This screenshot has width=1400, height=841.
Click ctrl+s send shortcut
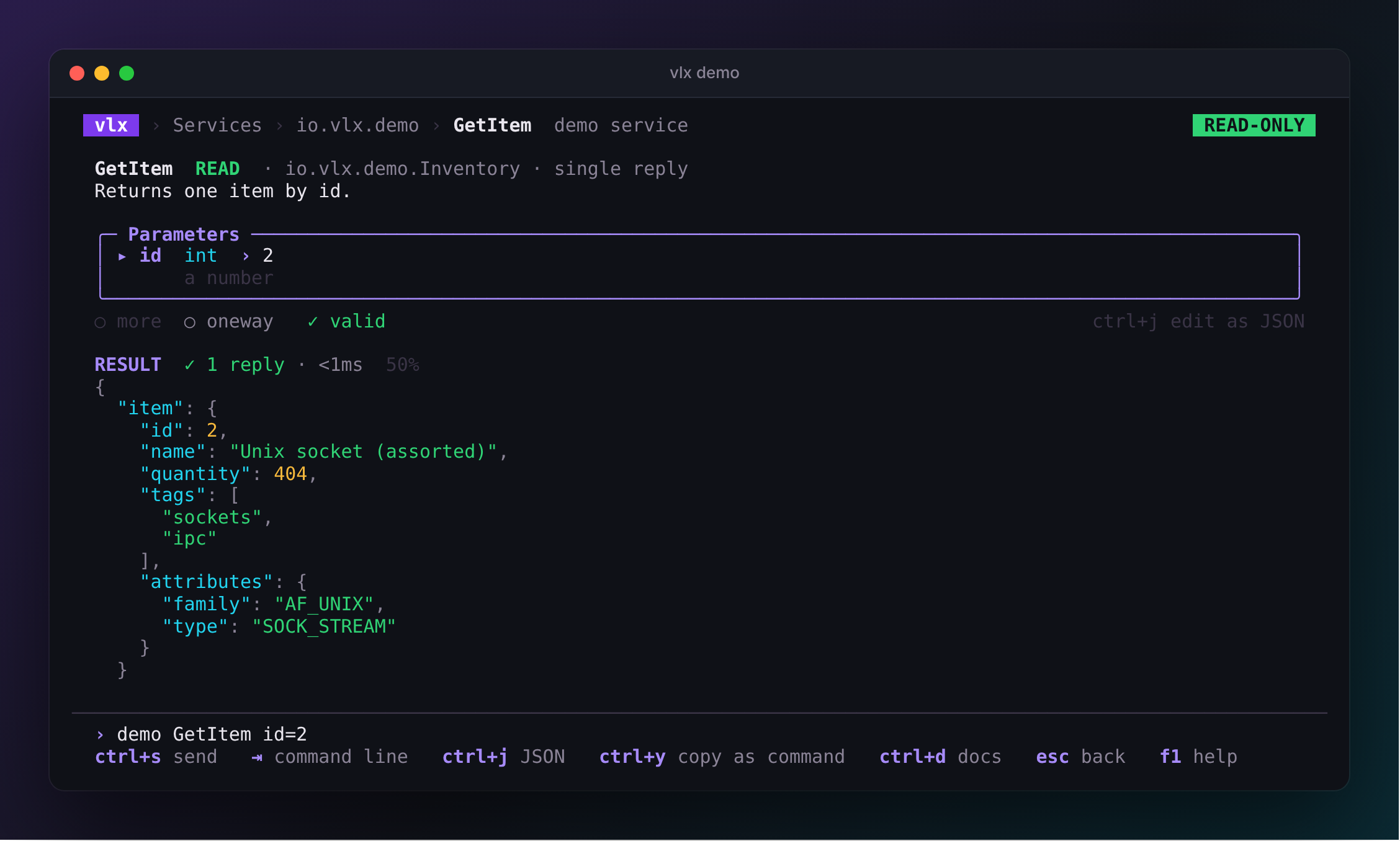coord(156,757)
